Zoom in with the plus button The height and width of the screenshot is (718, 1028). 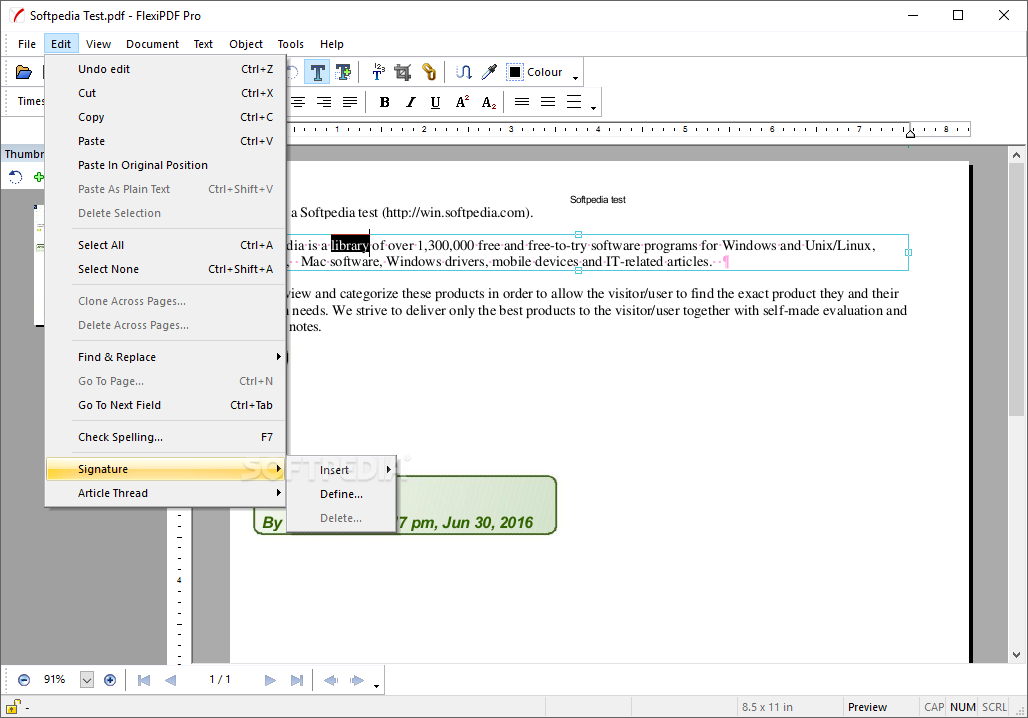(110, 680)
